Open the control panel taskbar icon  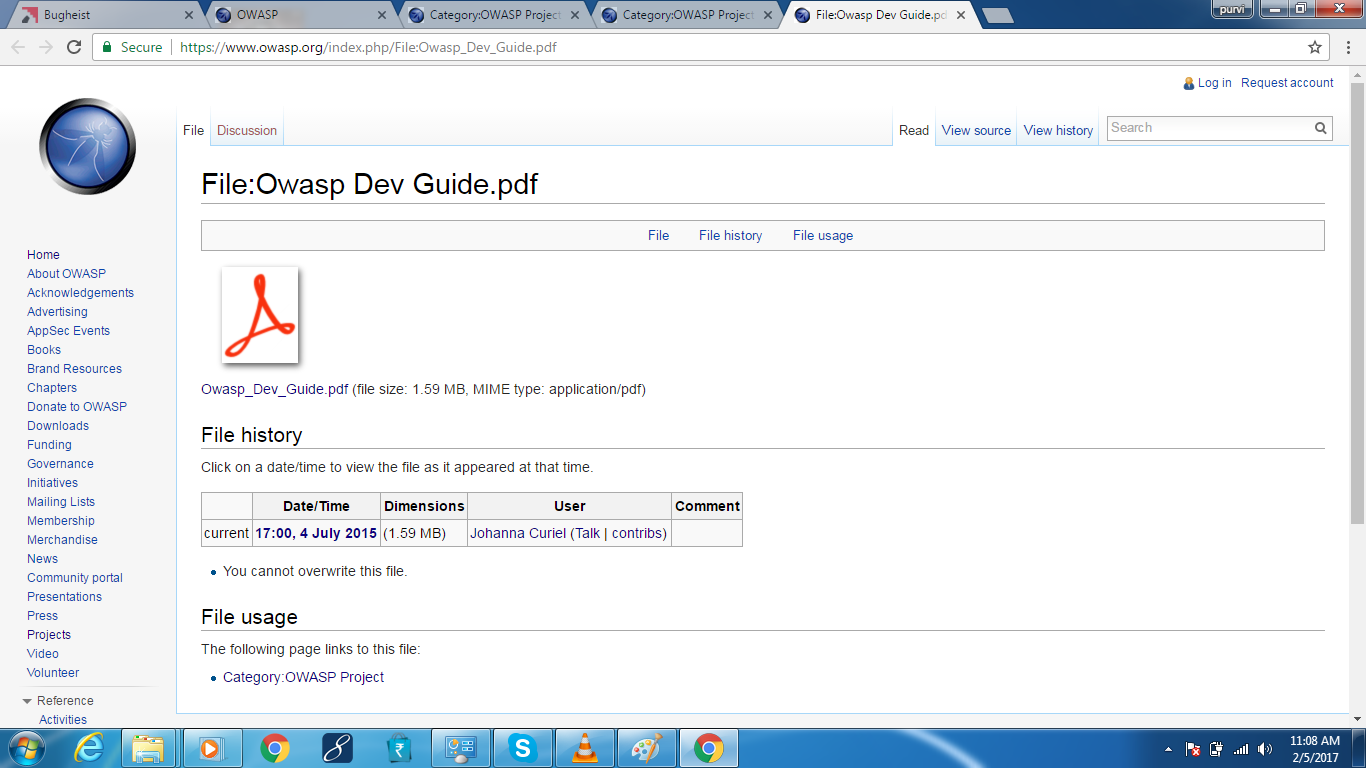460,748
